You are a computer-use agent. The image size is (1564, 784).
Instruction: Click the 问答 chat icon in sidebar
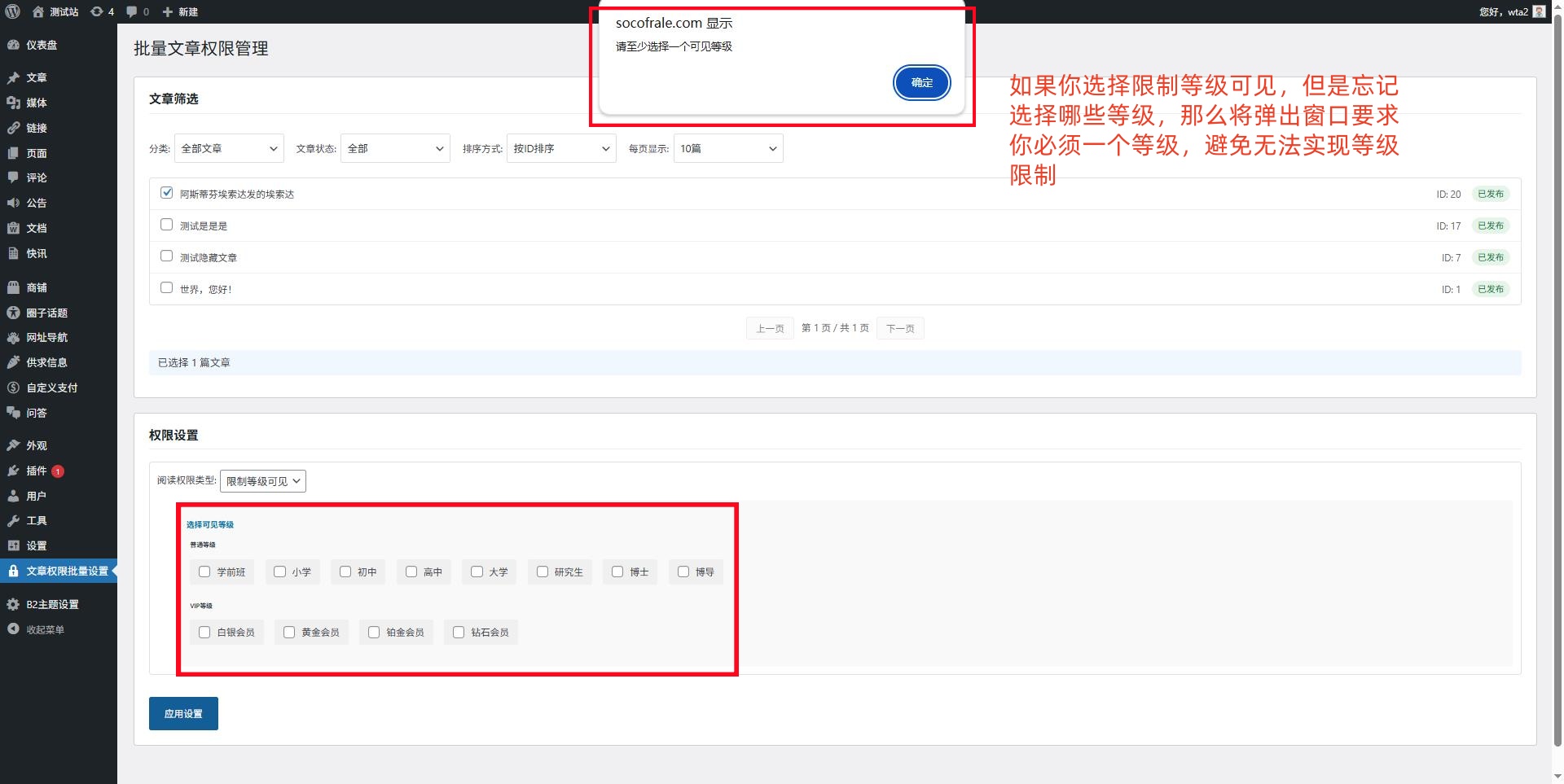pos(13,413)
